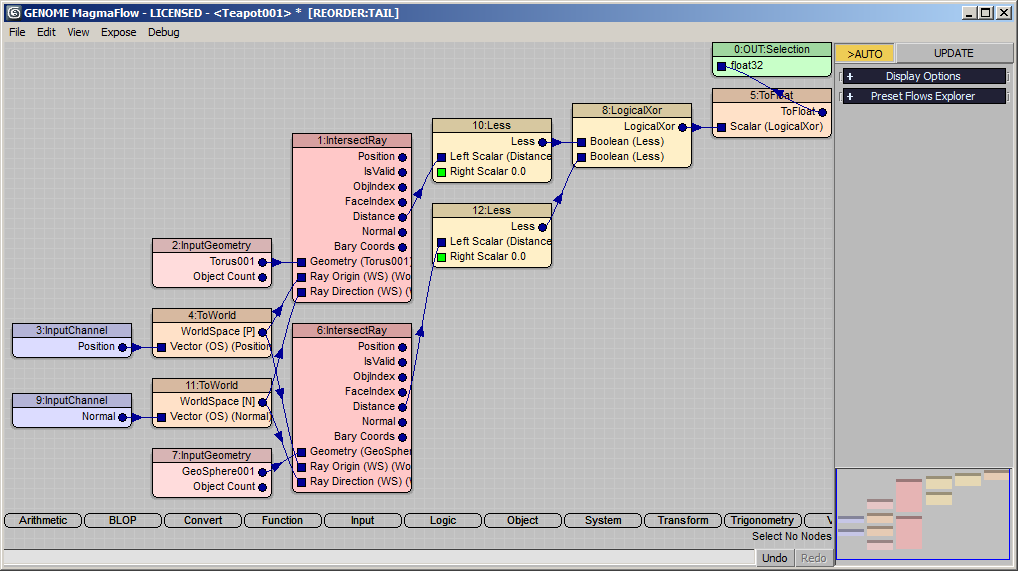Click the Object Count socket on 2:InputGeometry

[x=262, y=277]
